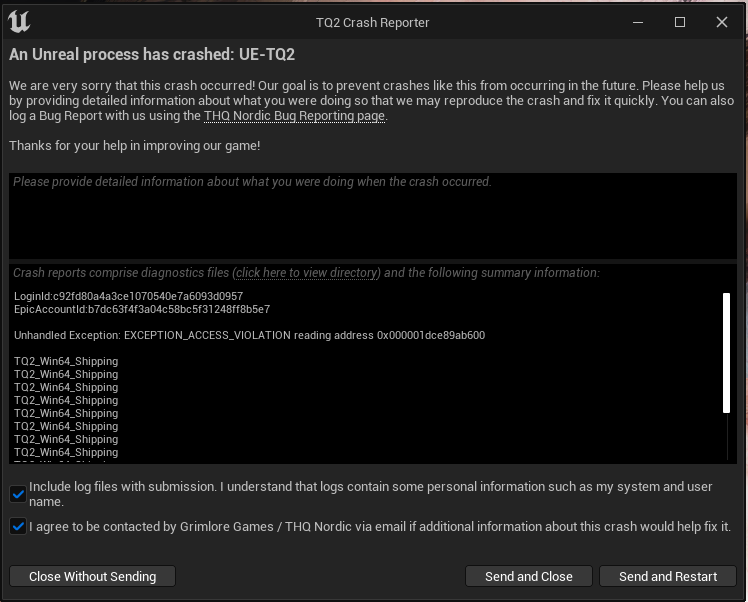Screen dimensions: 748x602
Task: Minimize the TQ2 Crash Reporter window
Action: pyautogui.click(x=637, y=22)
